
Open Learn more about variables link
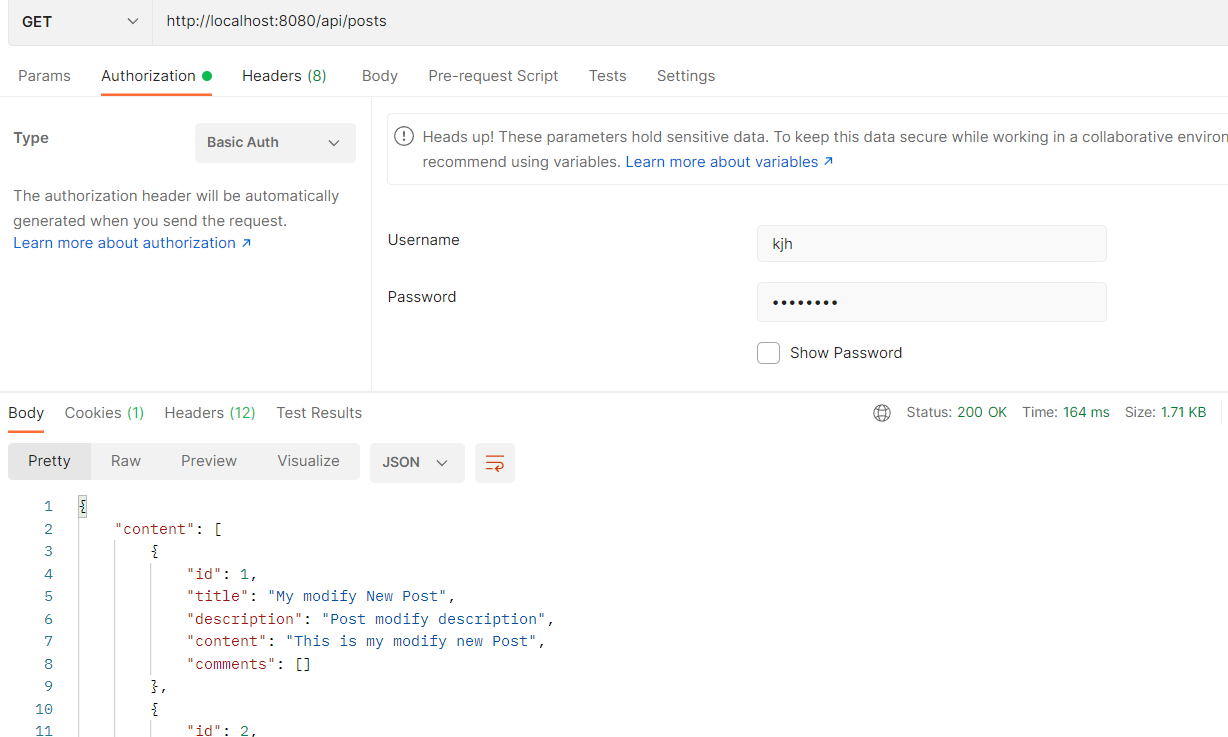pyautogui.click(x=729, y=162)
